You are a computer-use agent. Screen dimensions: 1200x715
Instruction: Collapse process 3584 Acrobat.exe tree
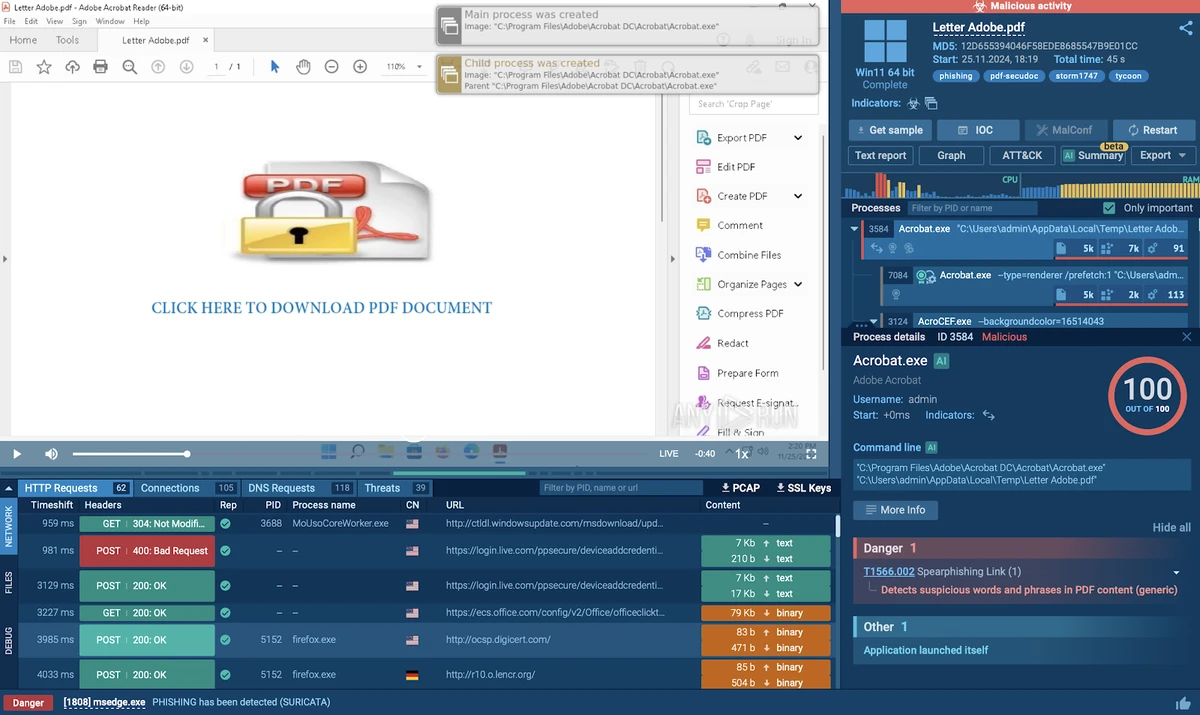854,229
